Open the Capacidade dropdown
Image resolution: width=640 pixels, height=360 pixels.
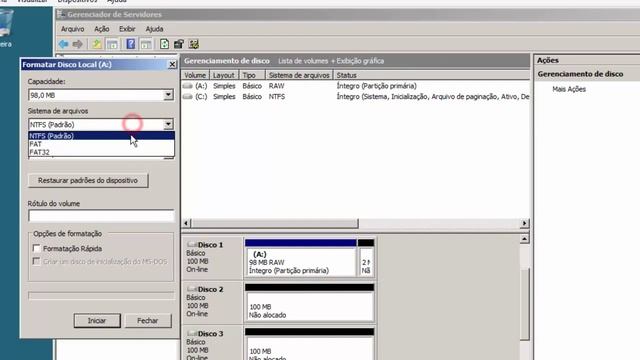click(x=168, y=95)
